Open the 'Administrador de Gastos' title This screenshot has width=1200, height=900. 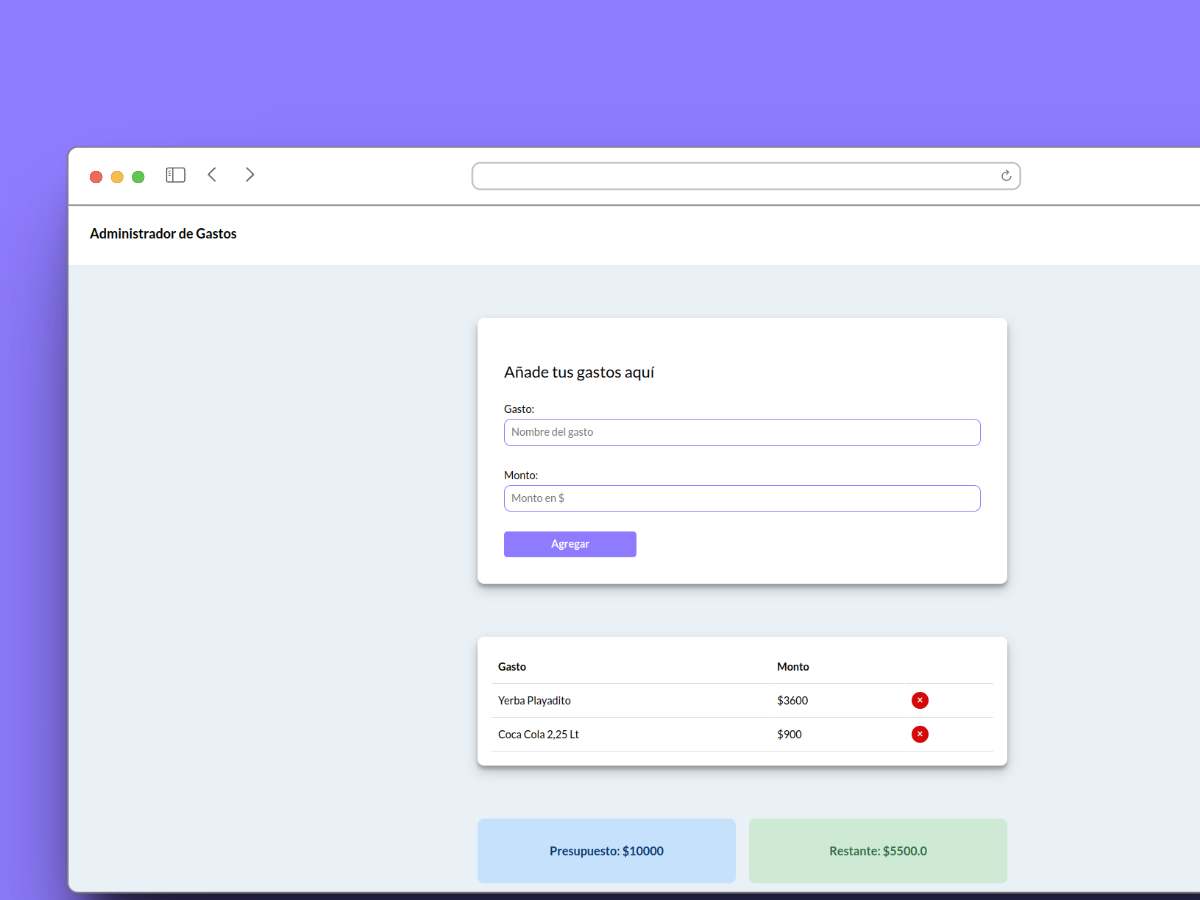click(163, 233)
